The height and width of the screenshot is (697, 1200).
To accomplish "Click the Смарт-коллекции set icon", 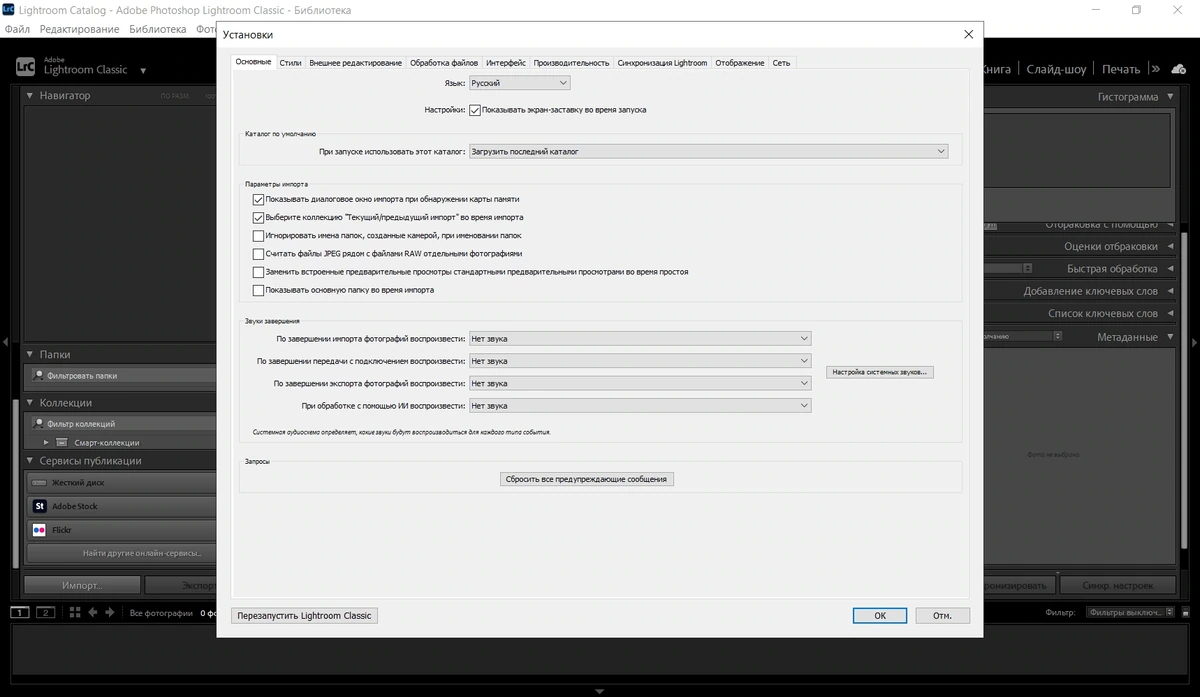I will [62, 442].
